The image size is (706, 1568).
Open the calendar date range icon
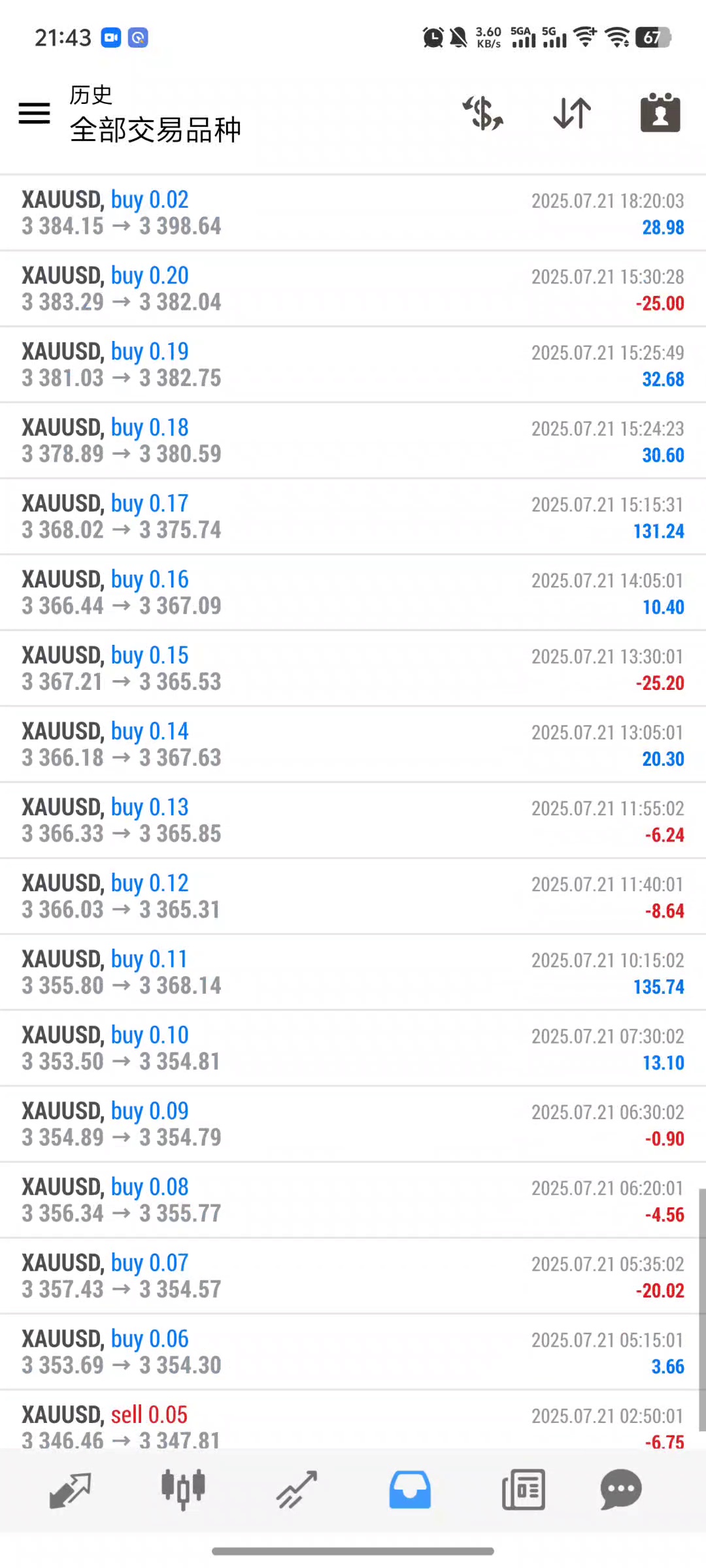pos(660,113)
